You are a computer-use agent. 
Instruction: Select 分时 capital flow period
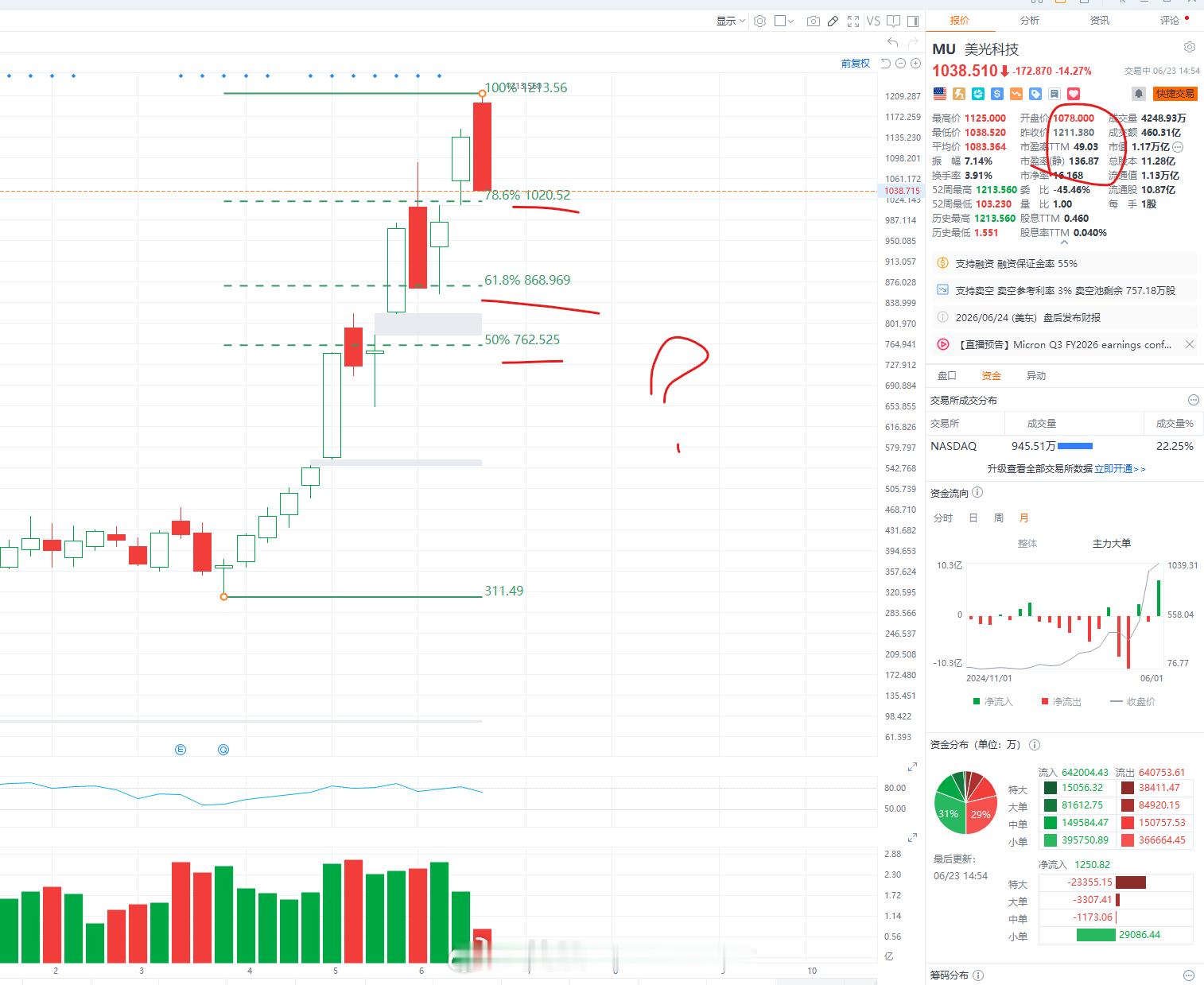tap(943, 518)
